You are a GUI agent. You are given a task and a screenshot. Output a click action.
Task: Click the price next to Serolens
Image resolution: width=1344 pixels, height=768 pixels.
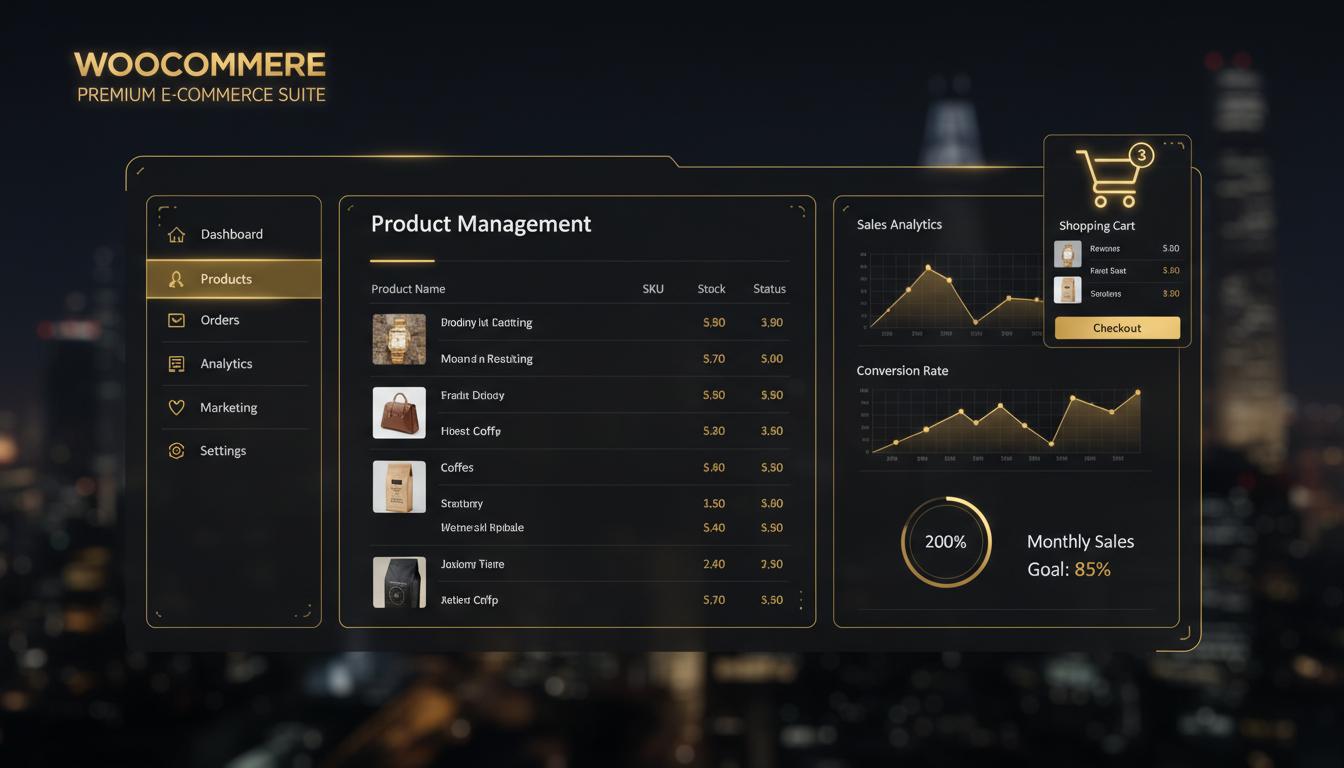pyautogui.click(x=1171, y=294)
